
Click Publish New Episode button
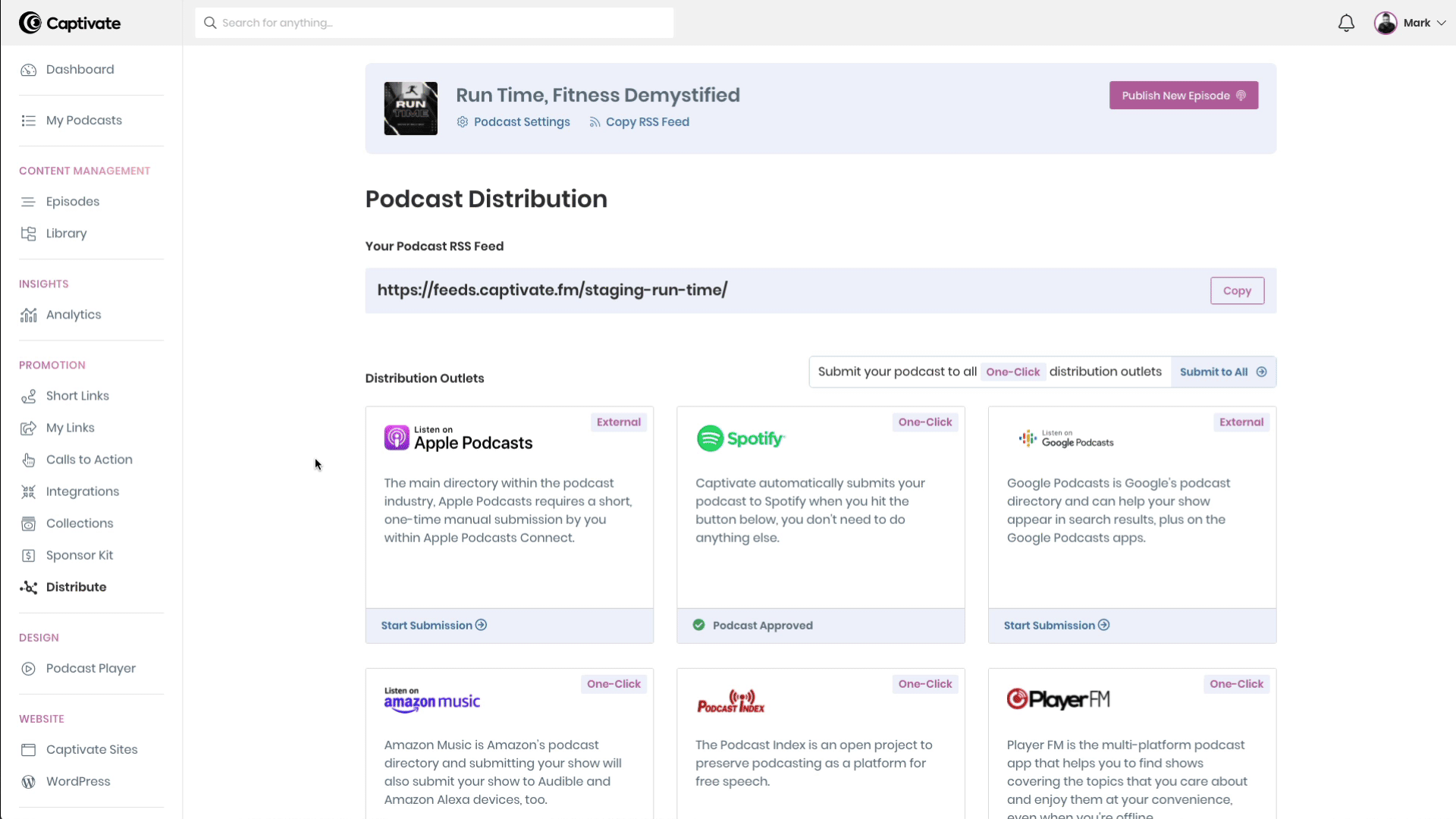[1184, 95]
